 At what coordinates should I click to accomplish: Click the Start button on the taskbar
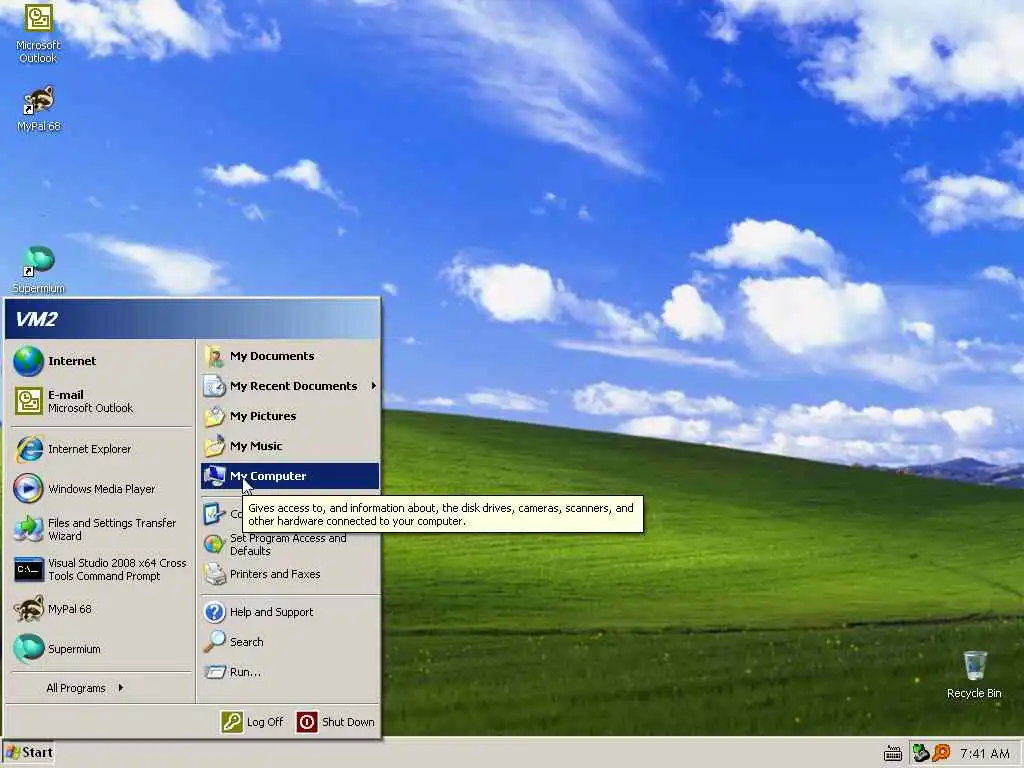(x=28, y=752)
